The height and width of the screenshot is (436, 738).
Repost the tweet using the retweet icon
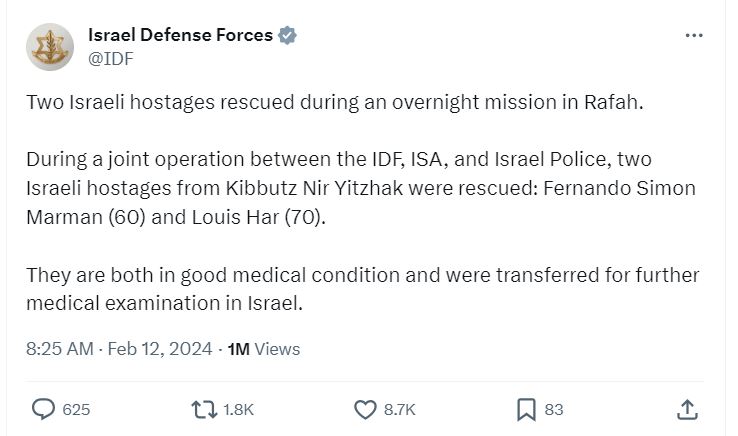(202, 409)
